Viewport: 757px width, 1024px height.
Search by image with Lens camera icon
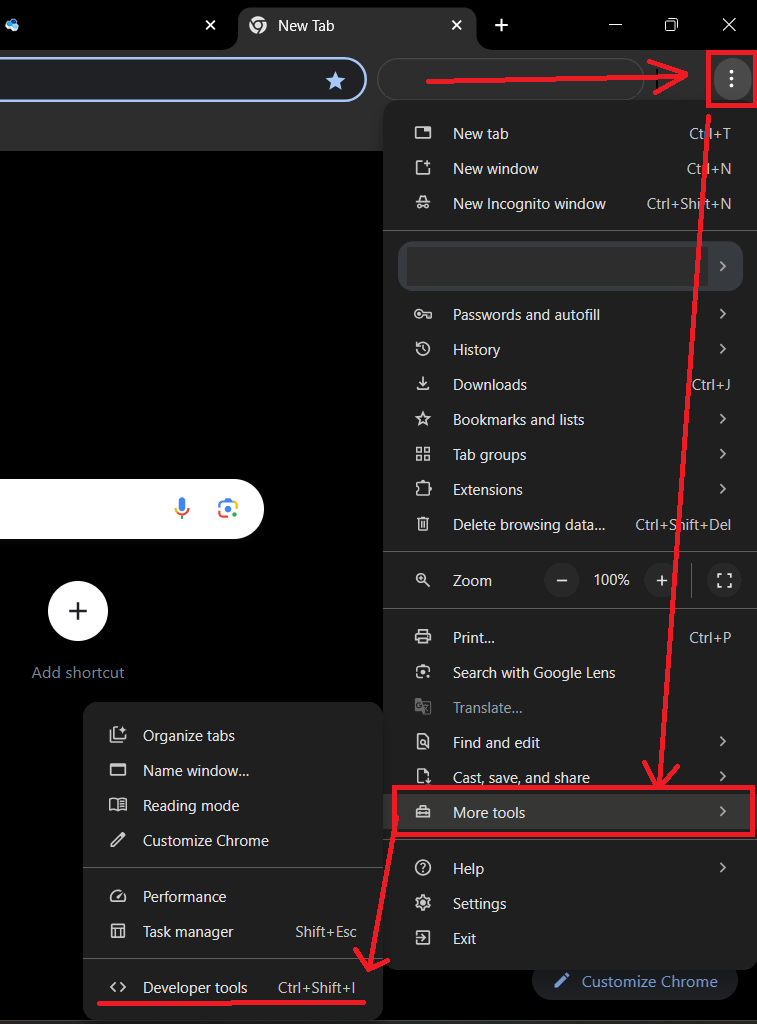click(227, 508)
